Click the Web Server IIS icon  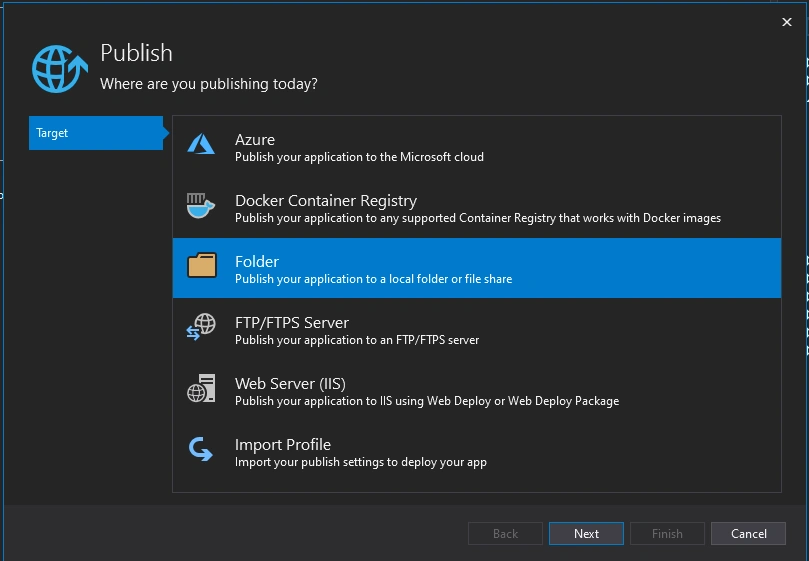(x=201, y=388)
